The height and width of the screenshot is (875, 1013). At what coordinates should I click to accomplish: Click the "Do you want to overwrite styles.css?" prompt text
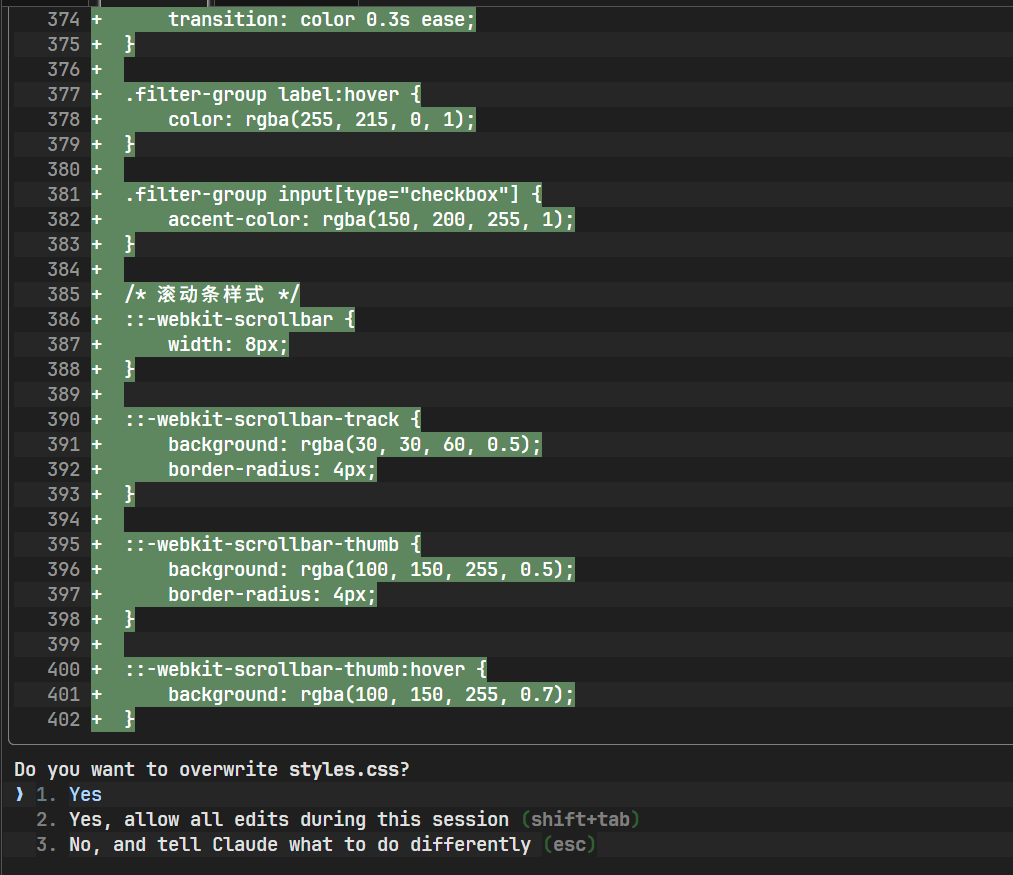coord(212,769)
